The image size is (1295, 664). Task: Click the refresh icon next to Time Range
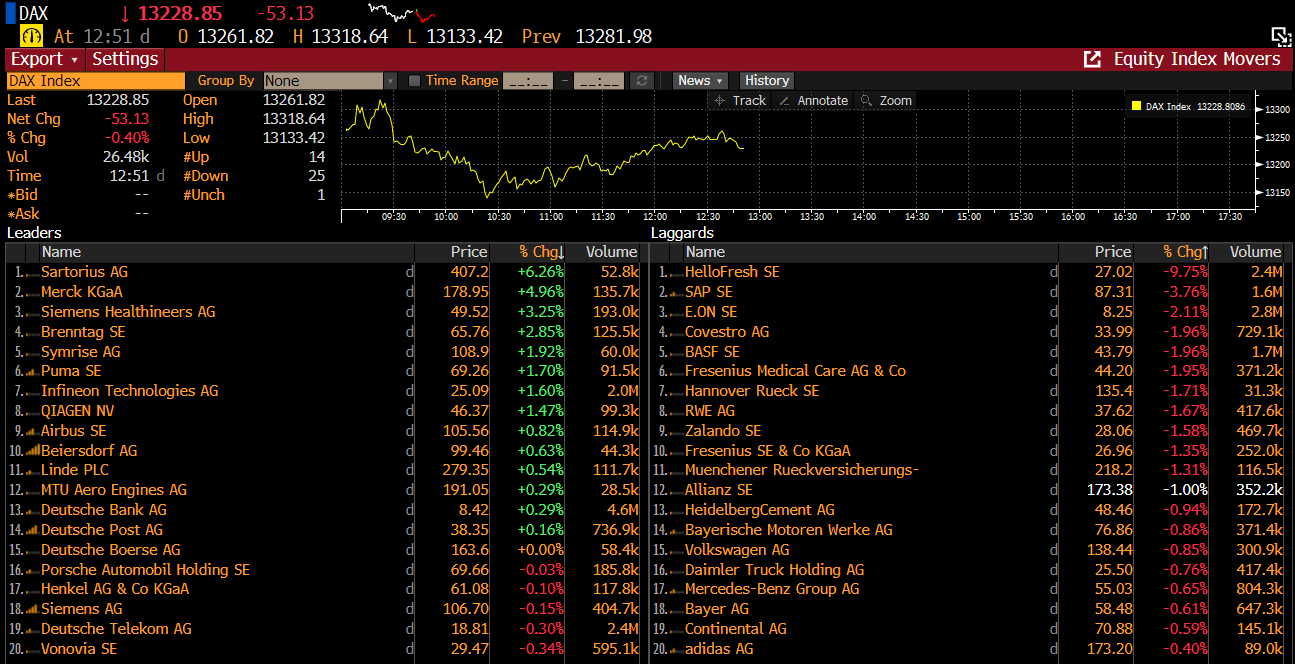[643, 81]
